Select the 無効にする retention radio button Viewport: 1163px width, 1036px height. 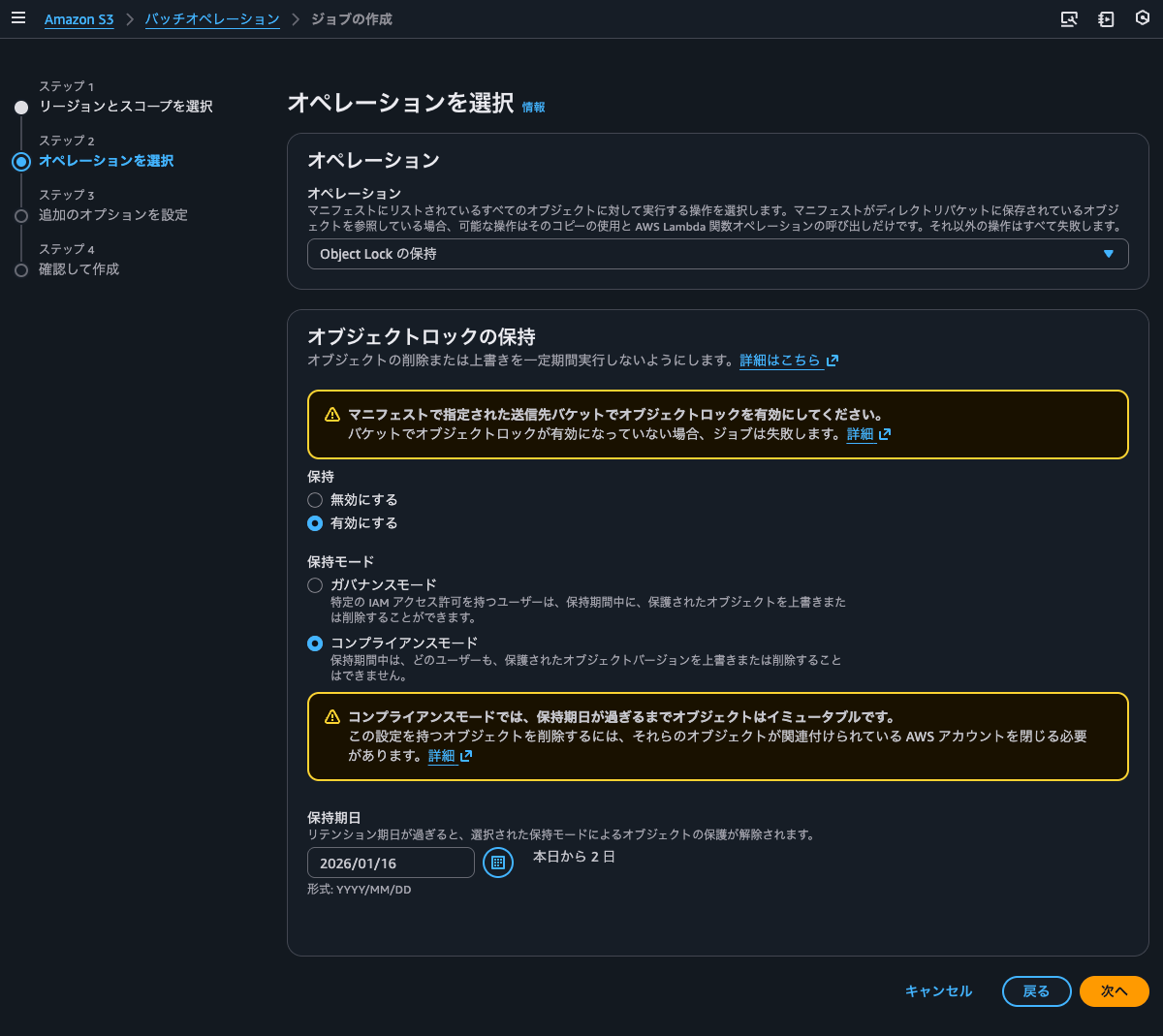314,499
